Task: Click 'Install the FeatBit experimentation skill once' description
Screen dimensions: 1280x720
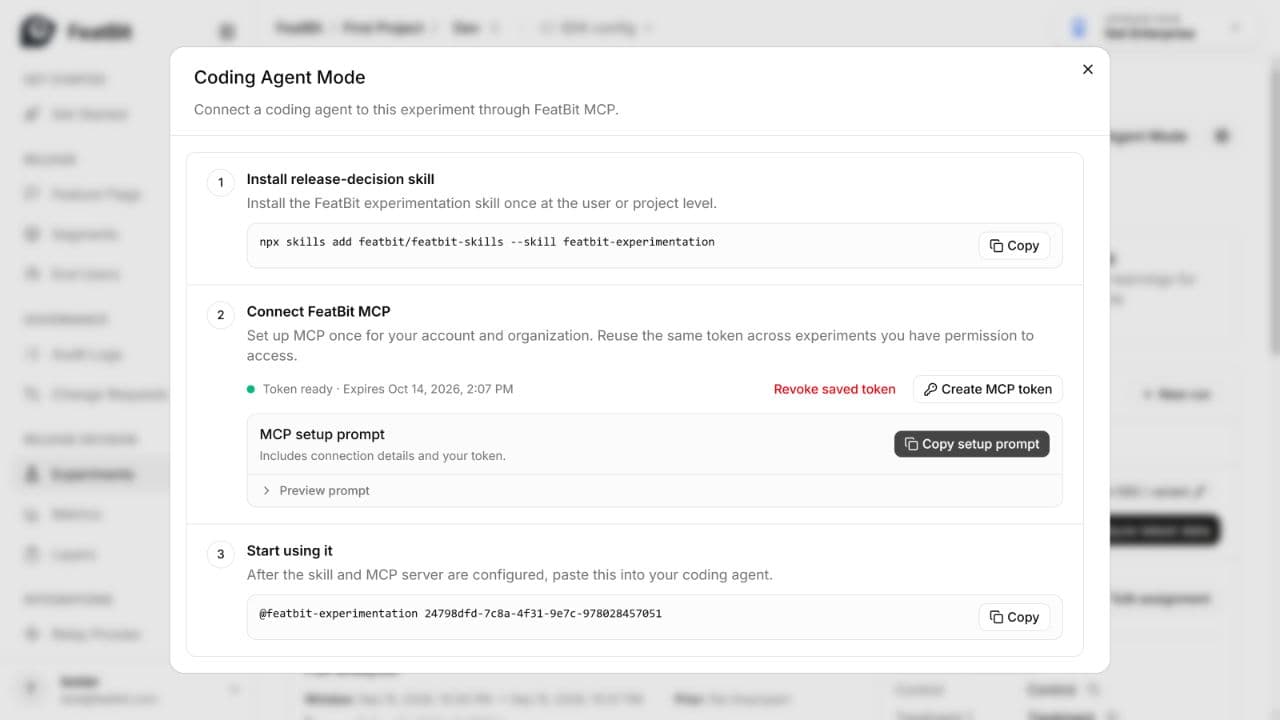Action: click(482, 203)
